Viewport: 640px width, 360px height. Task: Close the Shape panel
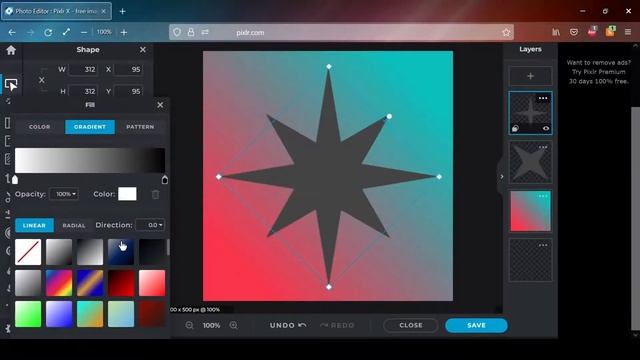pyautogui.click(x=142, y=49)
